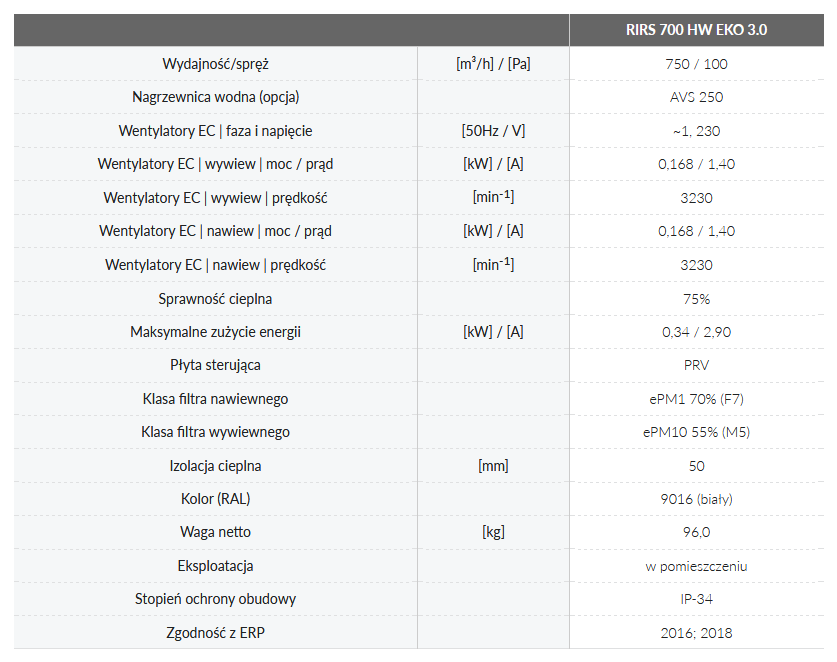Click the [50Hz / V] unit cell

tap(493, 131)
